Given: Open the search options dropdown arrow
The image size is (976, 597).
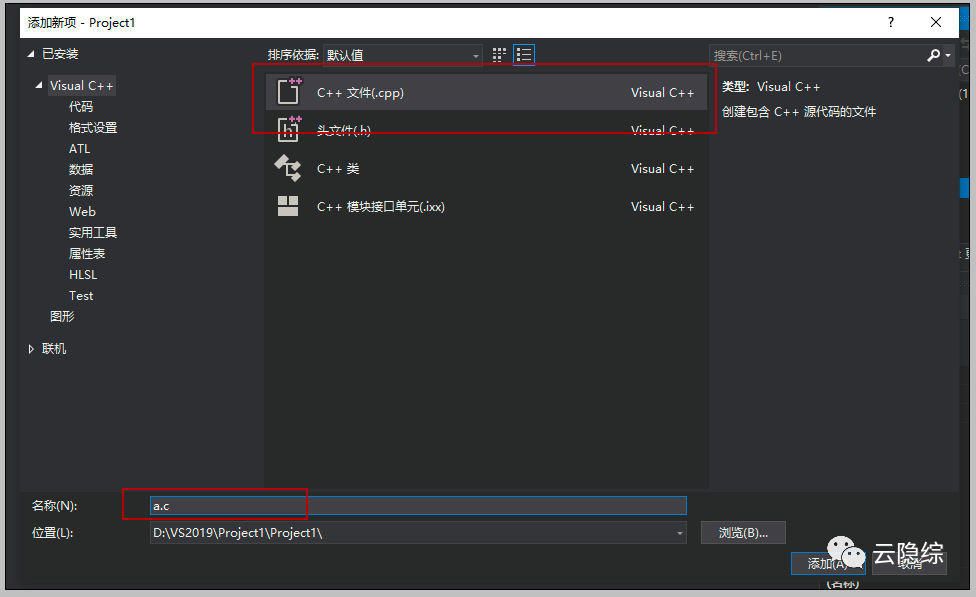Looking at the screenshot, I should click(948, 55).
